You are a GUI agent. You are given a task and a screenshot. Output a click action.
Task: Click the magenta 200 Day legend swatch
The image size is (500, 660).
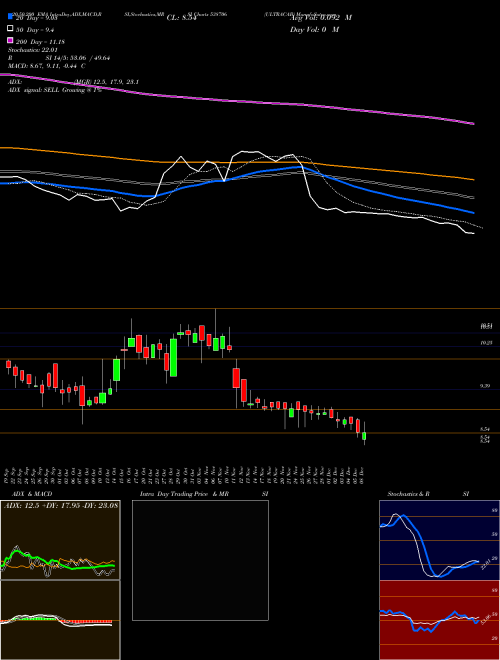[10, 40]
